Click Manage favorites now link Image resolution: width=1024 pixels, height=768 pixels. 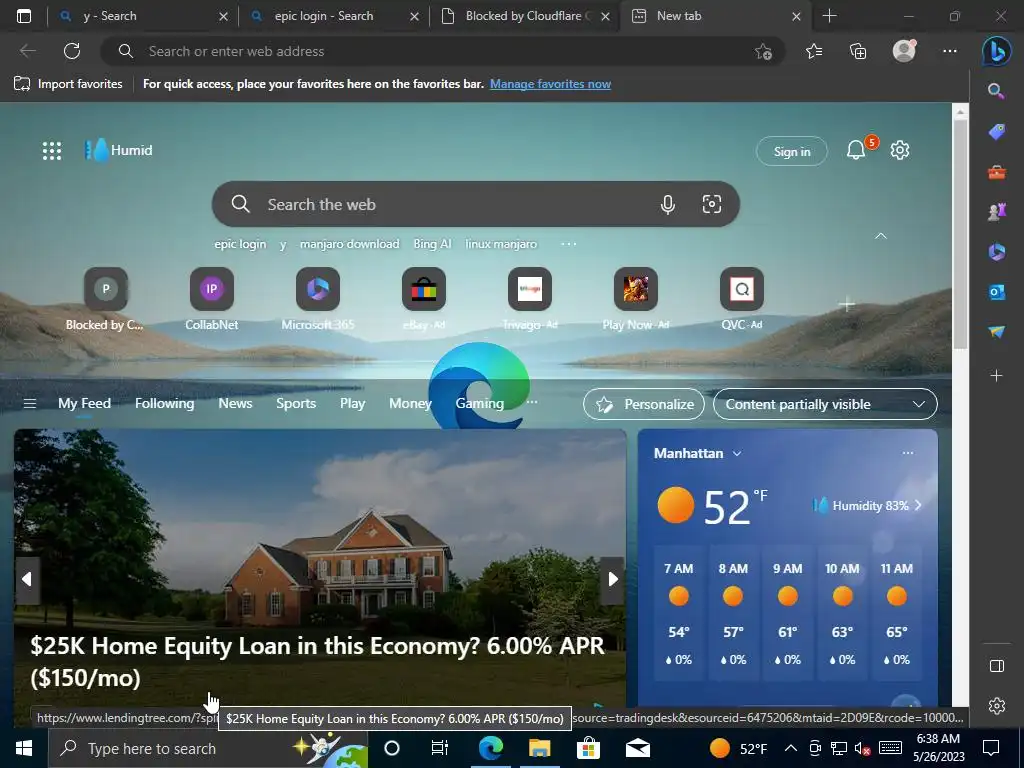point(551,84)
